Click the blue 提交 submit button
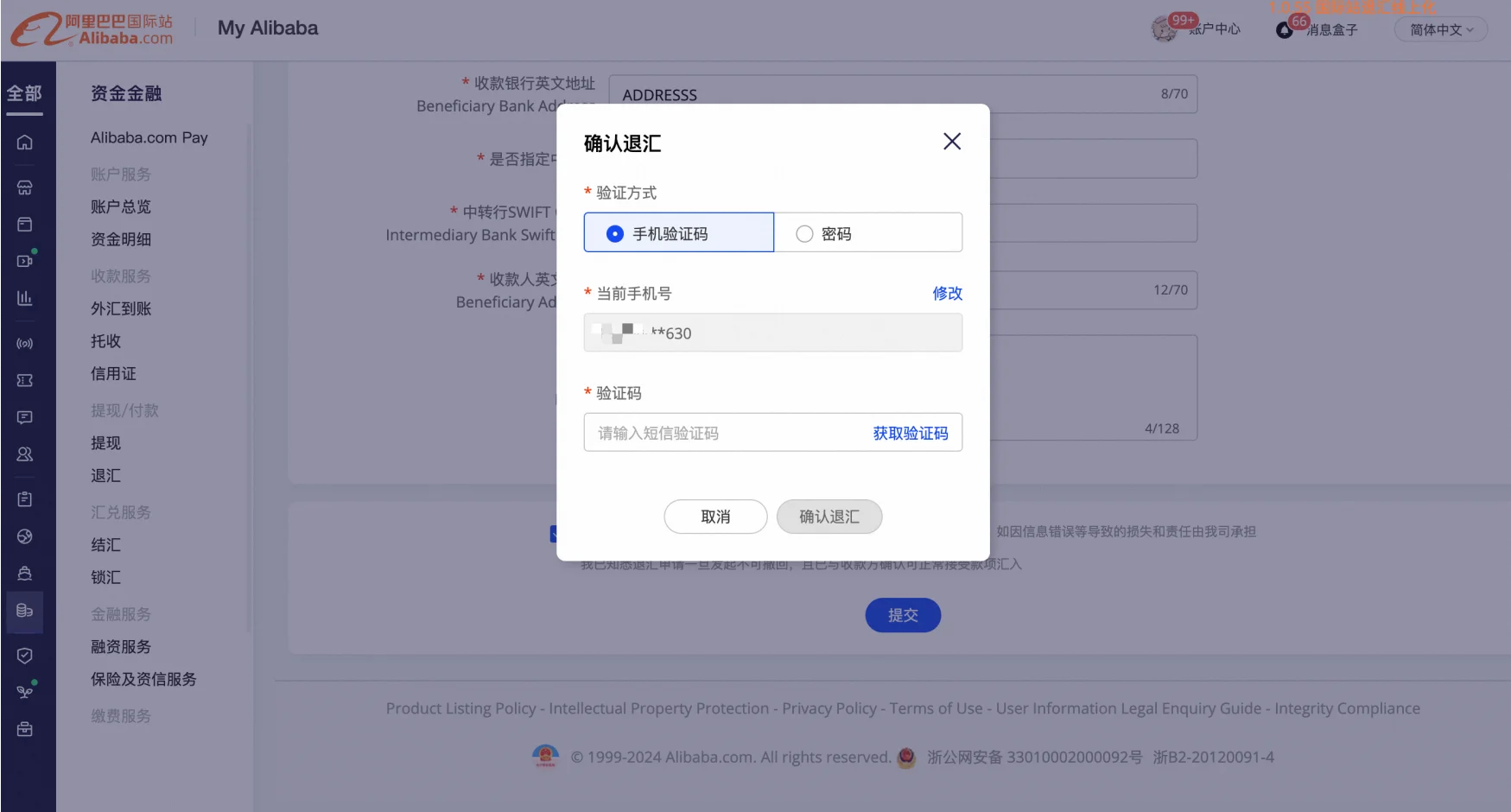Screen dimensions: 1511x812 (903, 615)
